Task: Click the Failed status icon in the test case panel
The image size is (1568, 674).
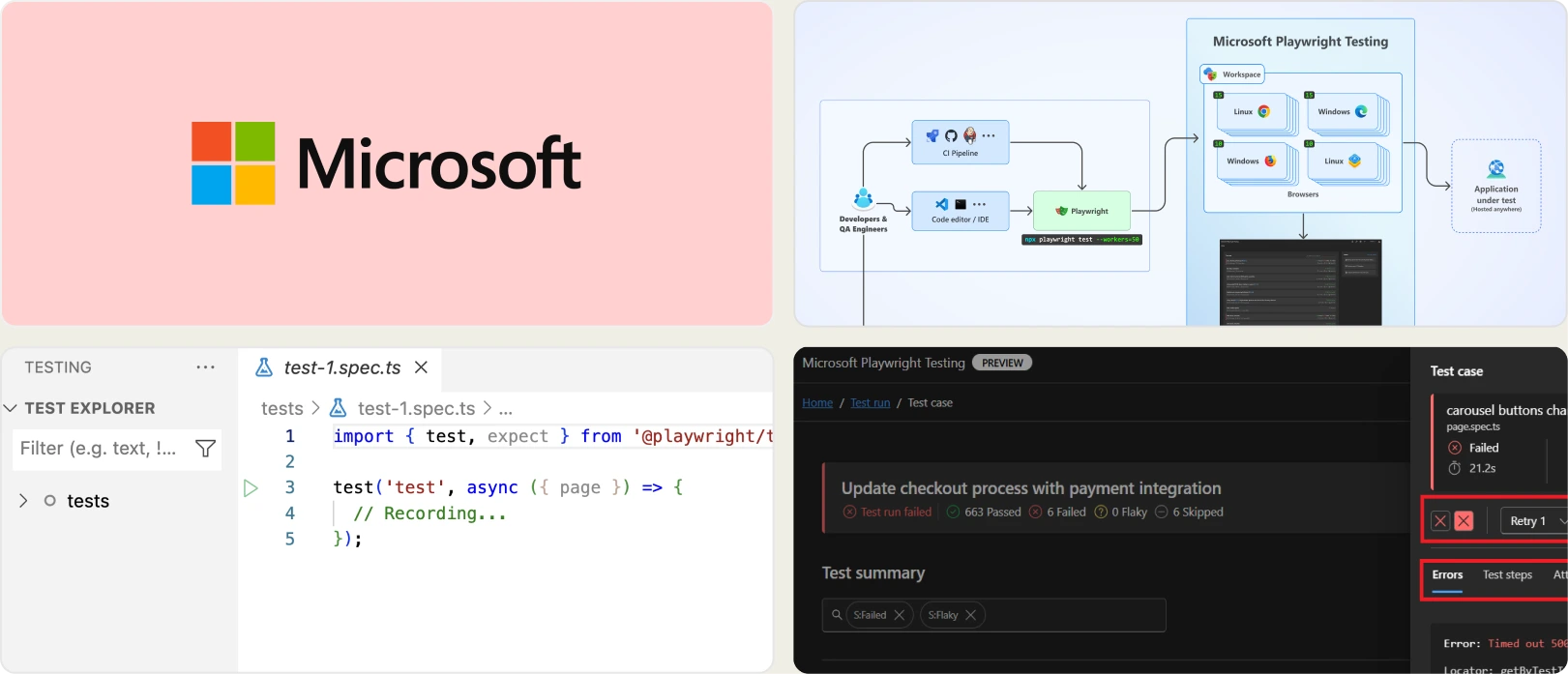Action: point(1455,448)
